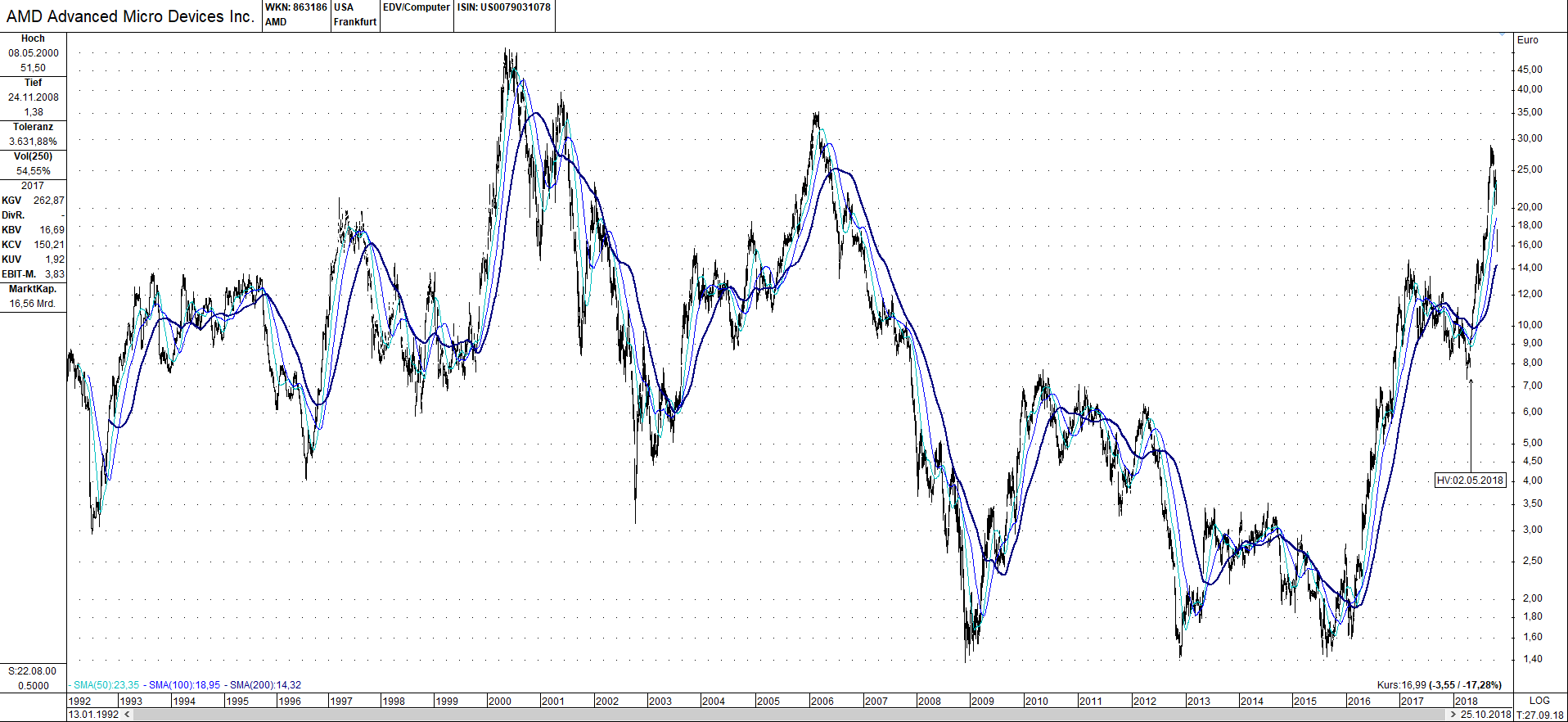Click the T:27.09.18 date label
The height and width of the screenshot is (722, 1568).
click(1540, 715)
